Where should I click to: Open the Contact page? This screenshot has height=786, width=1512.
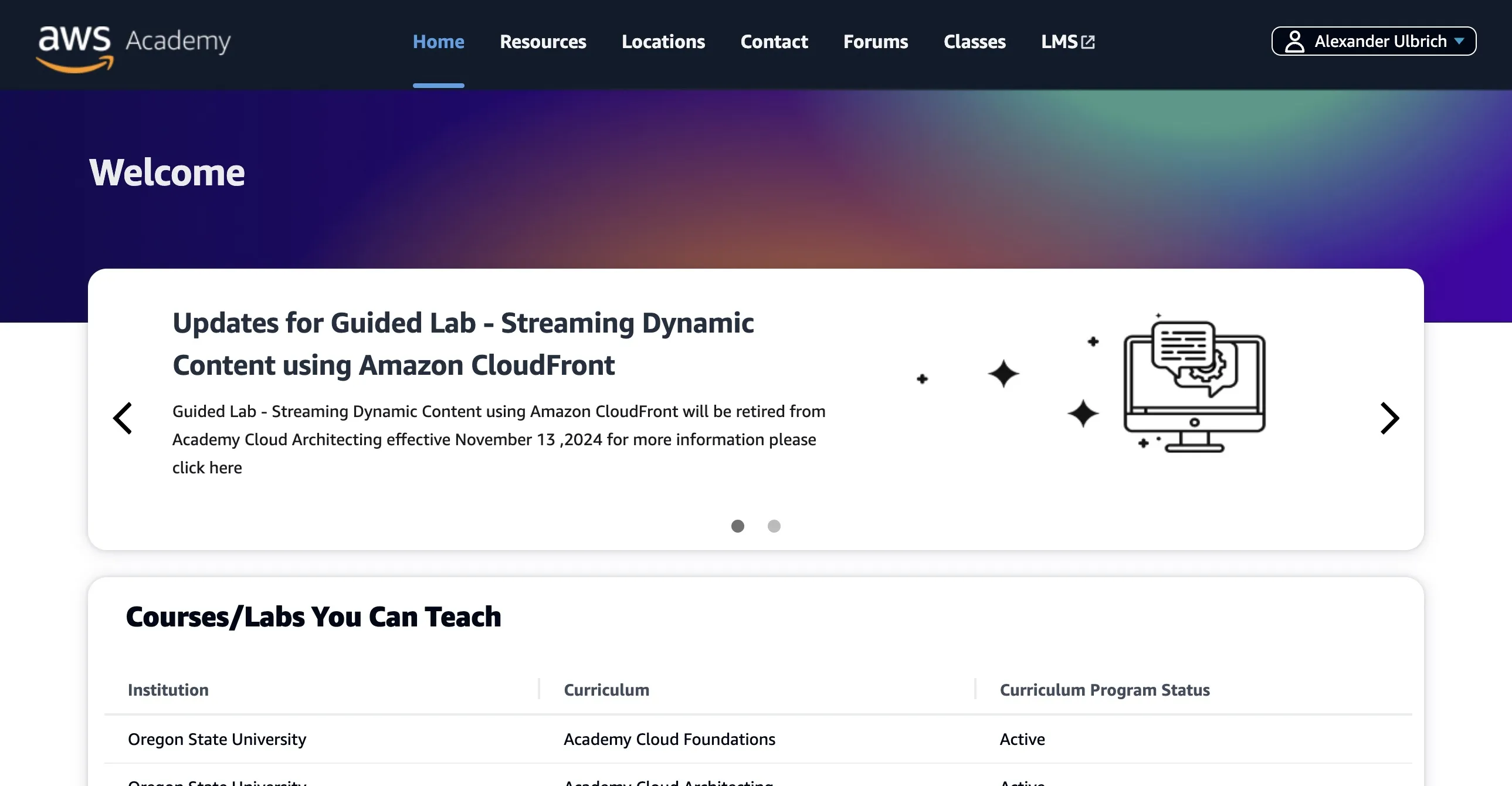774,42
